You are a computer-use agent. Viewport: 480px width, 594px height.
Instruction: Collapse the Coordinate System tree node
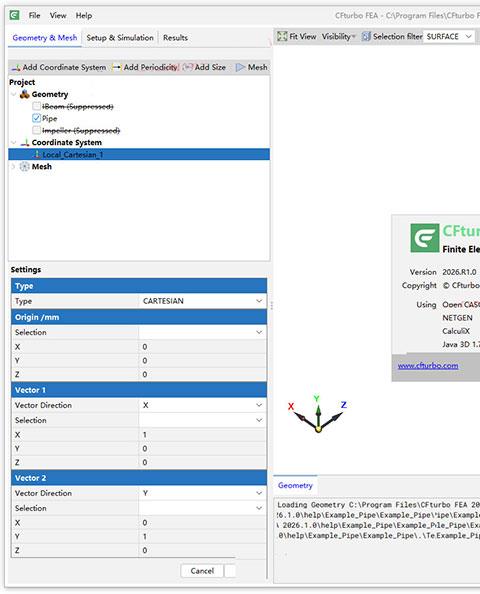coord(14,142)
